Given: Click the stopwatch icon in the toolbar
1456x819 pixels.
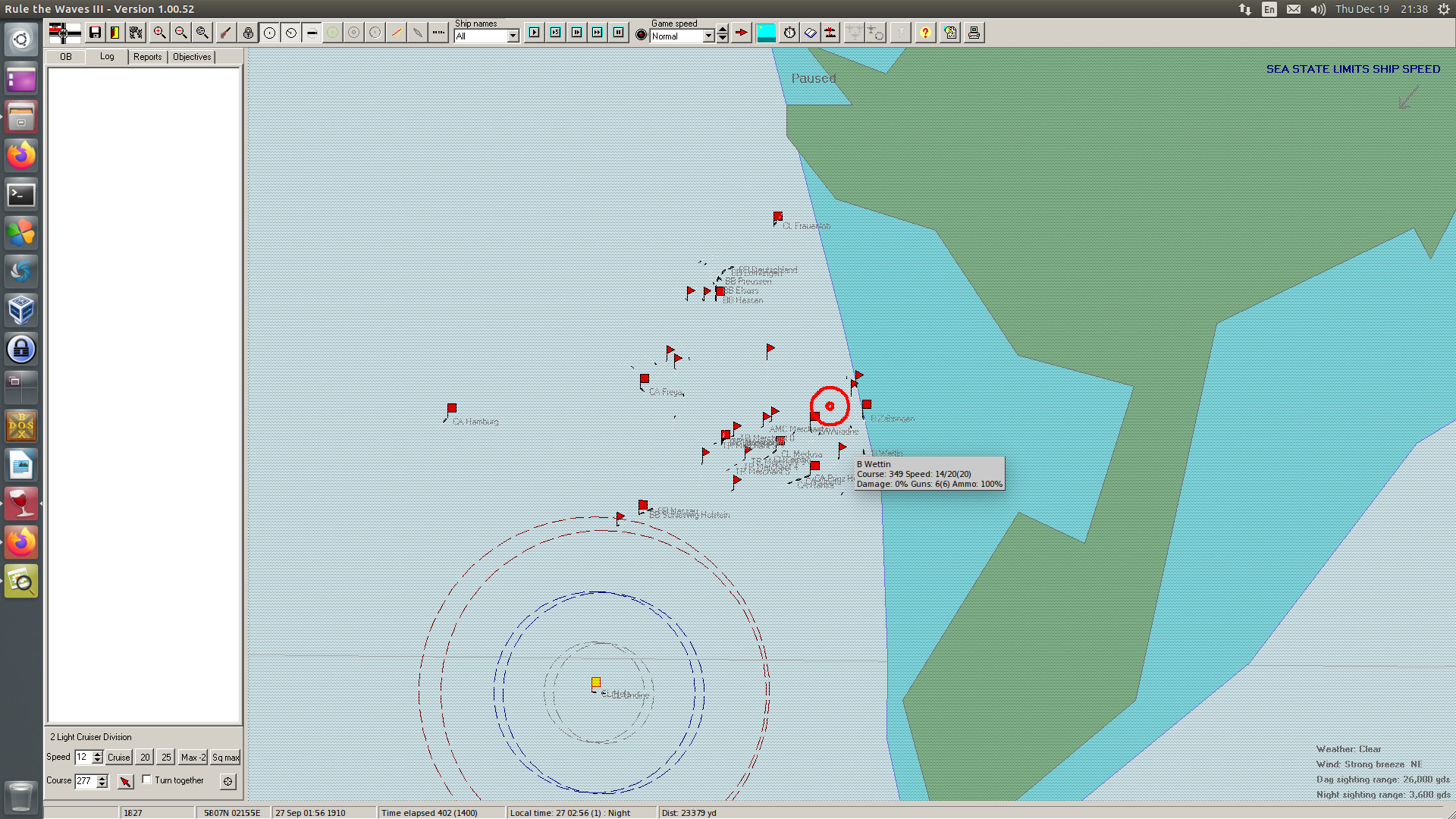Looking at the screenshot, I should 789,33.
